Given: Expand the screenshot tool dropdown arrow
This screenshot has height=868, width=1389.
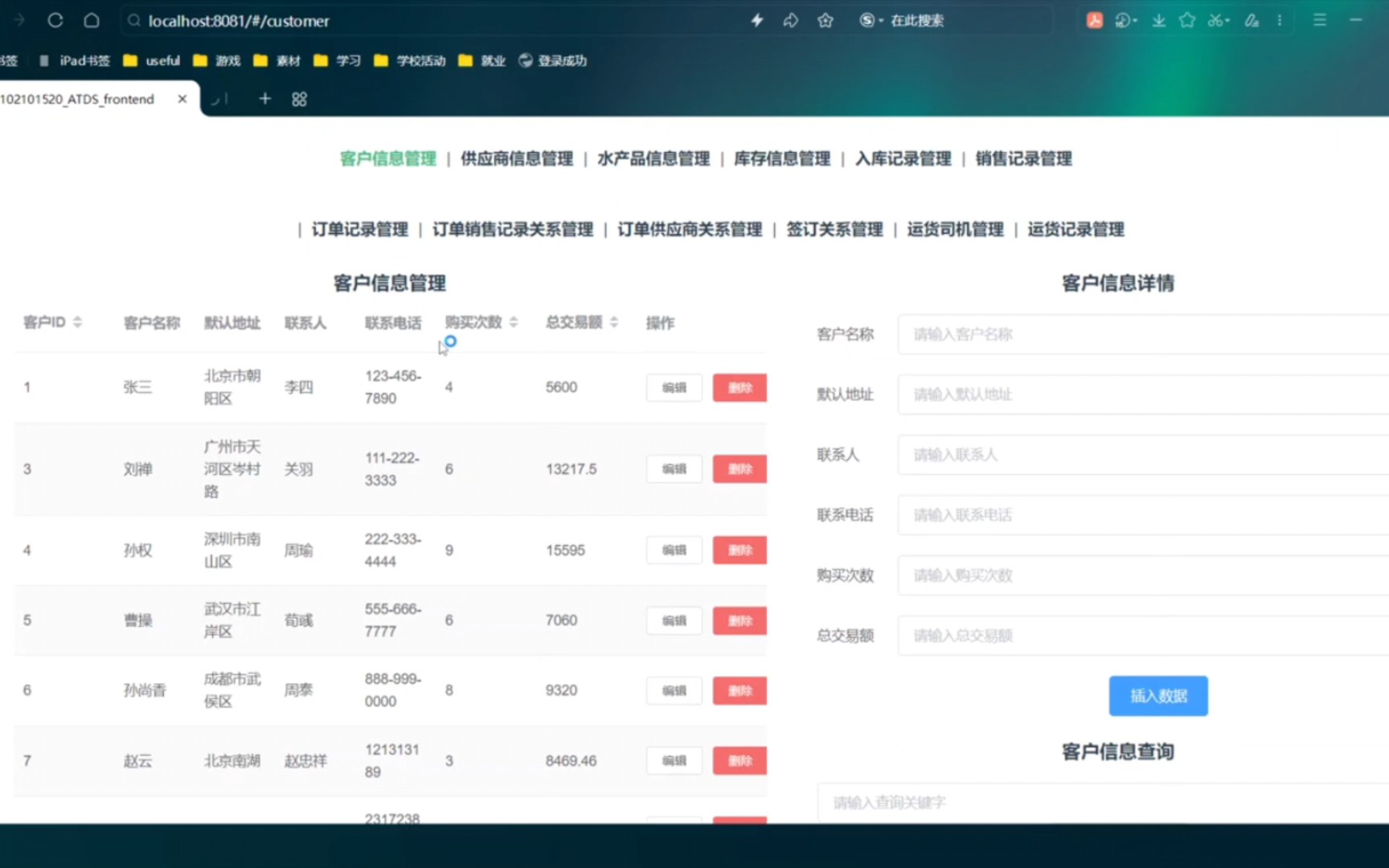Looking at the screenshot, I should click(1229, 20).
